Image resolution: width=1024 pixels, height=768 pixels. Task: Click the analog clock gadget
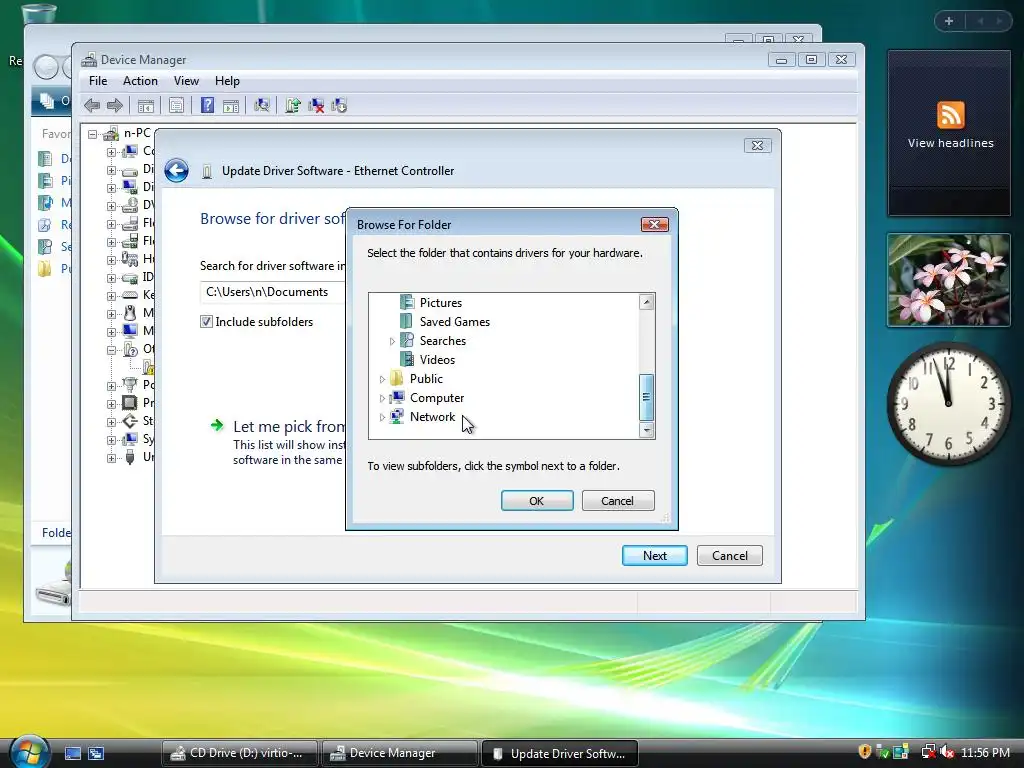coord(949,403)
